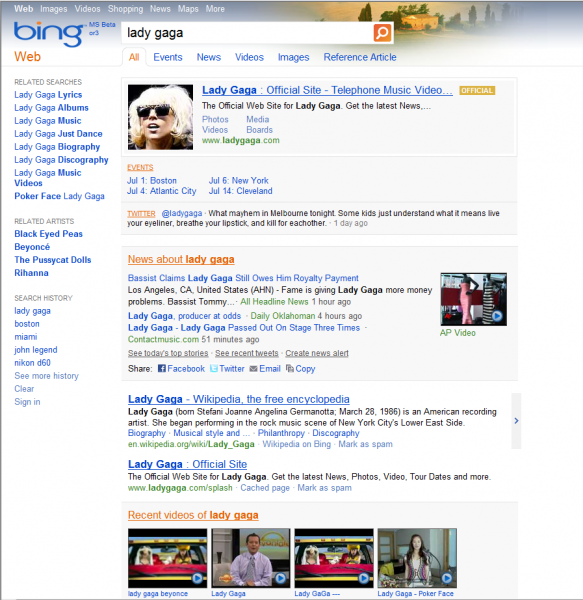This screenshot has width=583, height=600.
Task: Open the Photos sublink of official site
Action: click(x=215, y=120)
